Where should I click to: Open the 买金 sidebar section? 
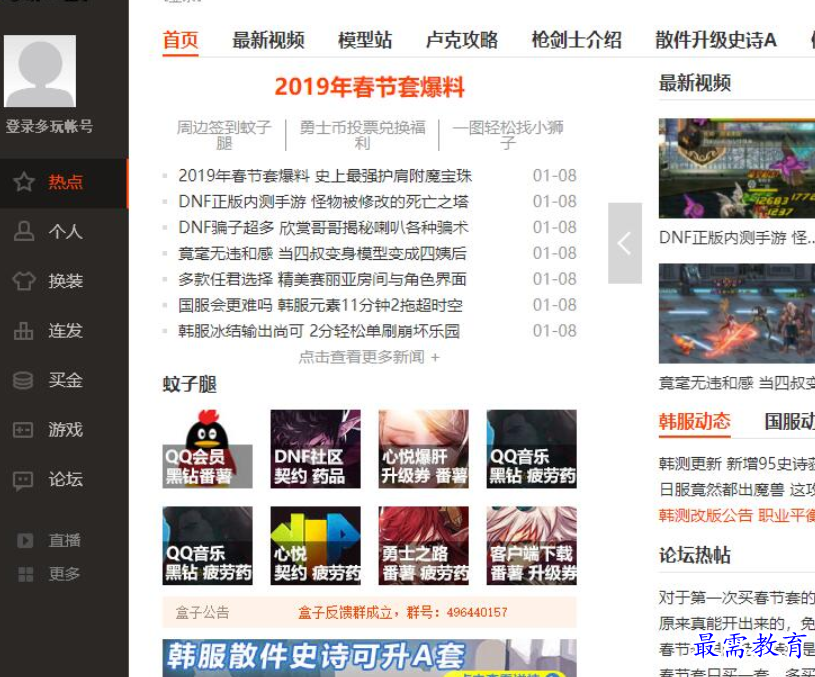pos(63,380)
